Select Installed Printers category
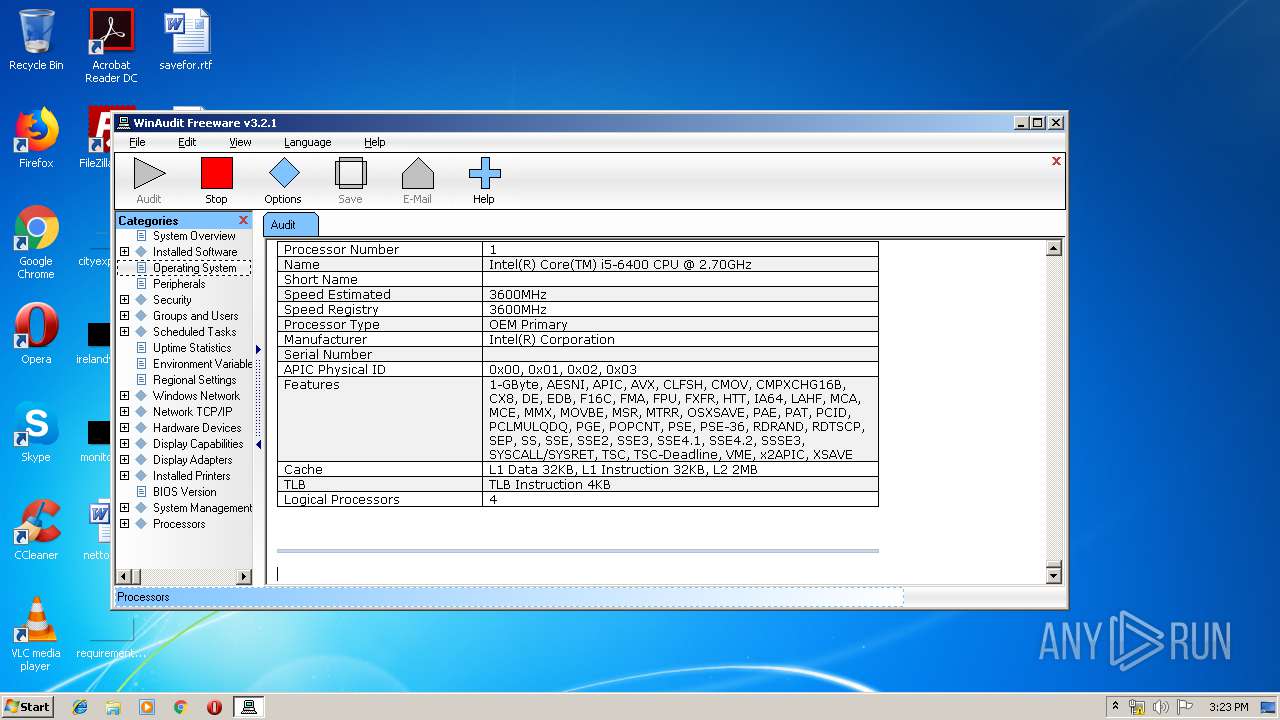The height and width of the screenshot is (720, 1280). 191,476
